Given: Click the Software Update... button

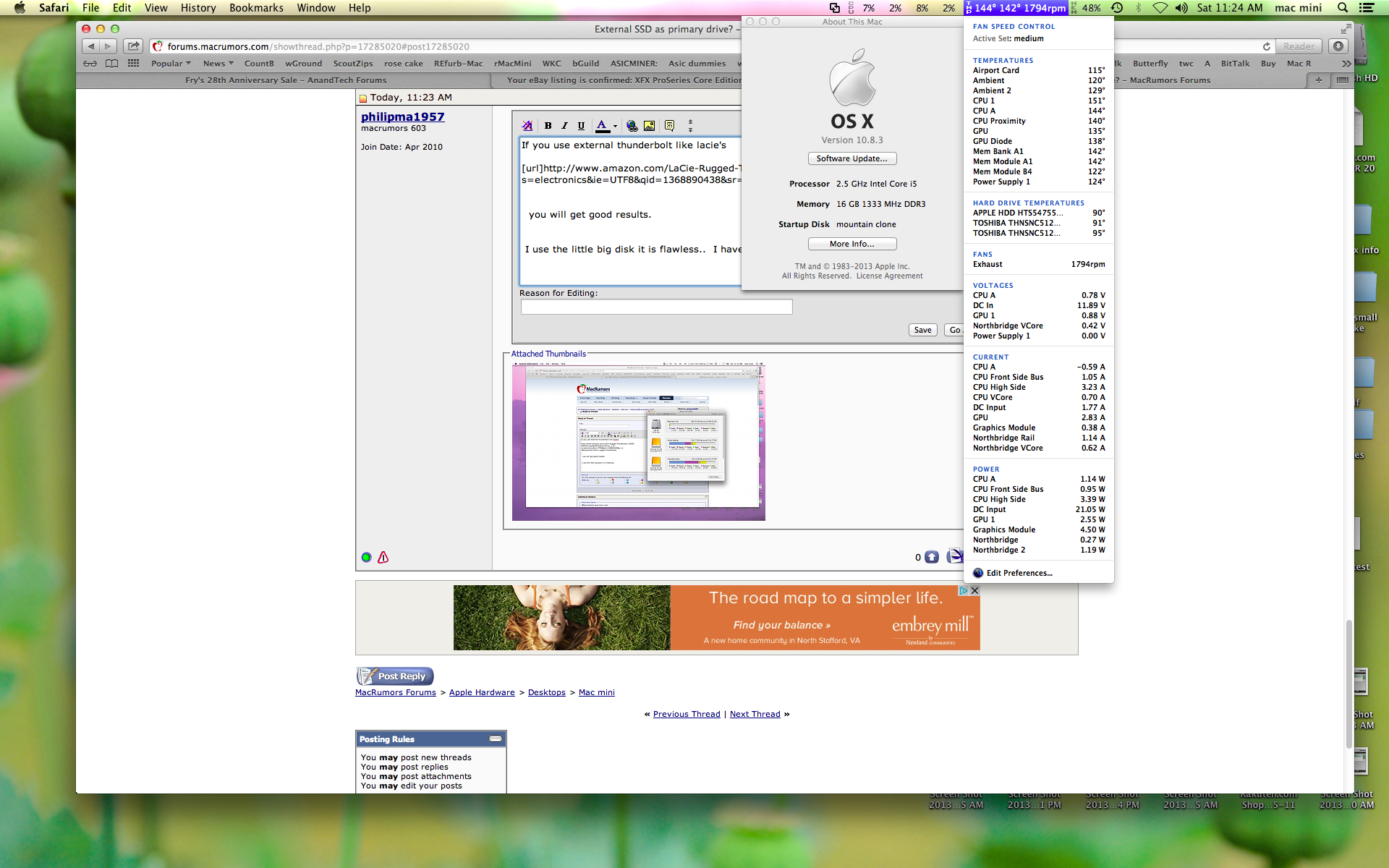Looking at the screenshot, I should tap(851, 158).
